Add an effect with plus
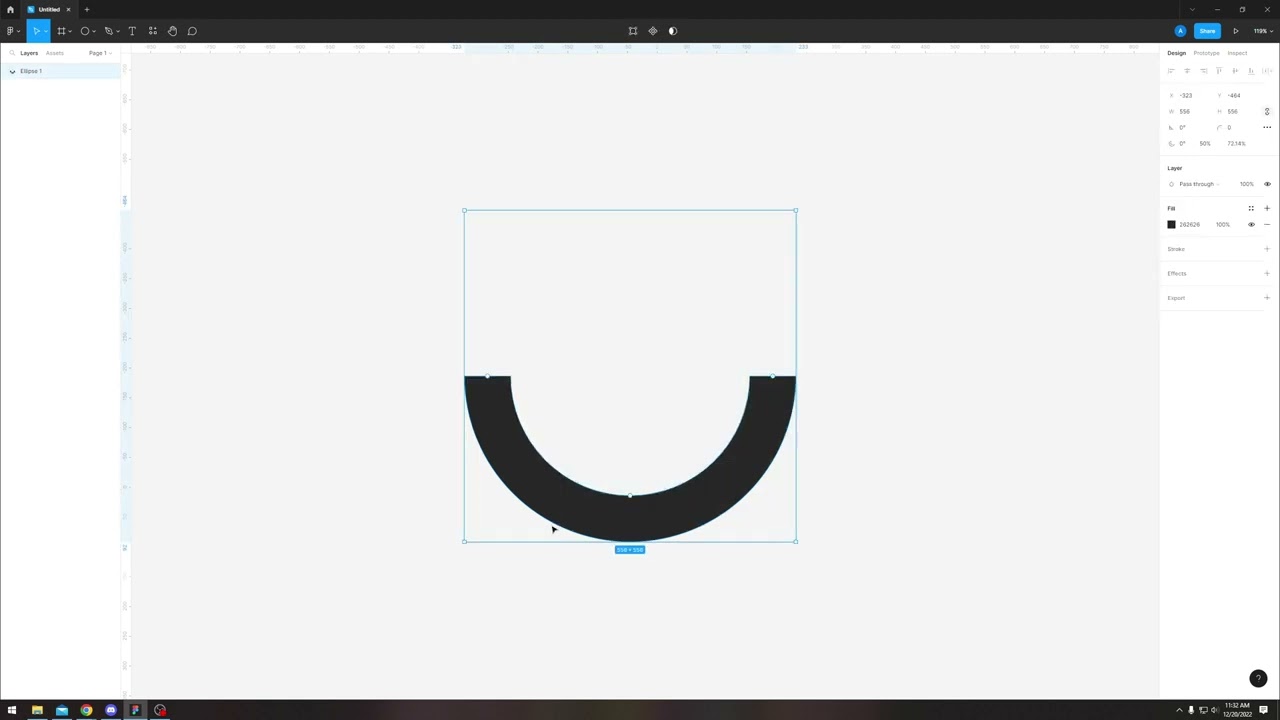 pyautogui.click(x=1267, y=273)
